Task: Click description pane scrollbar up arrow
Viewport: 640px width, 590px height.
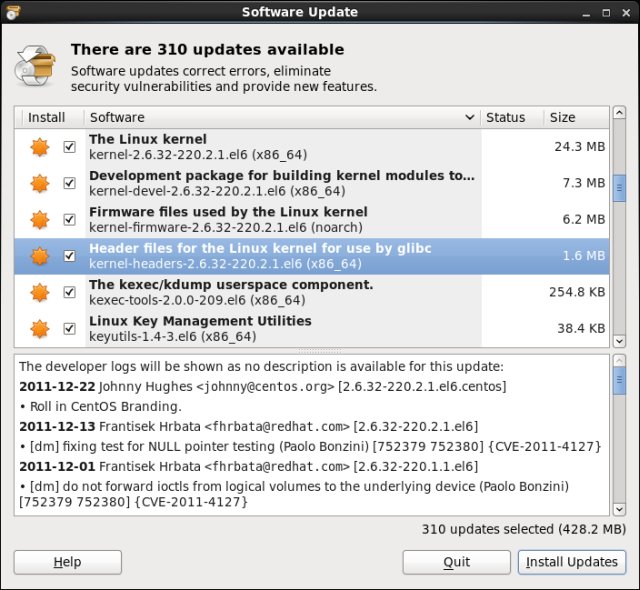Action: pyautogui.click(x=619, y=360)
